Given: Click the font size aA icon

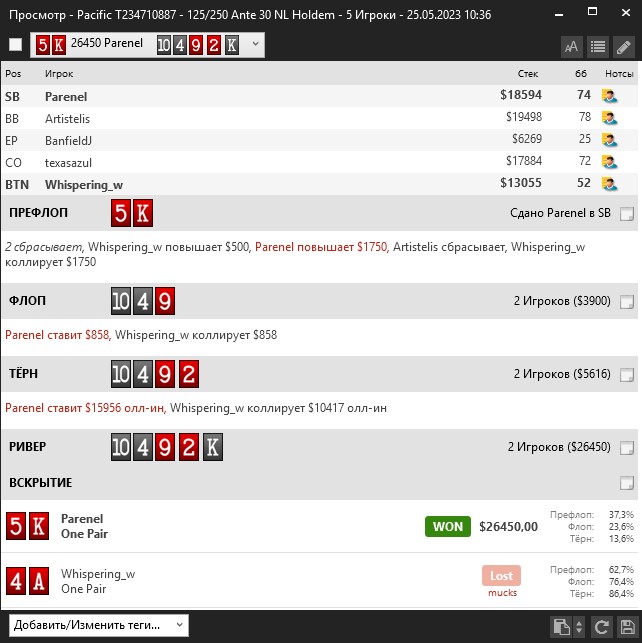Looking at the screenshot, I should coord(571,46).
